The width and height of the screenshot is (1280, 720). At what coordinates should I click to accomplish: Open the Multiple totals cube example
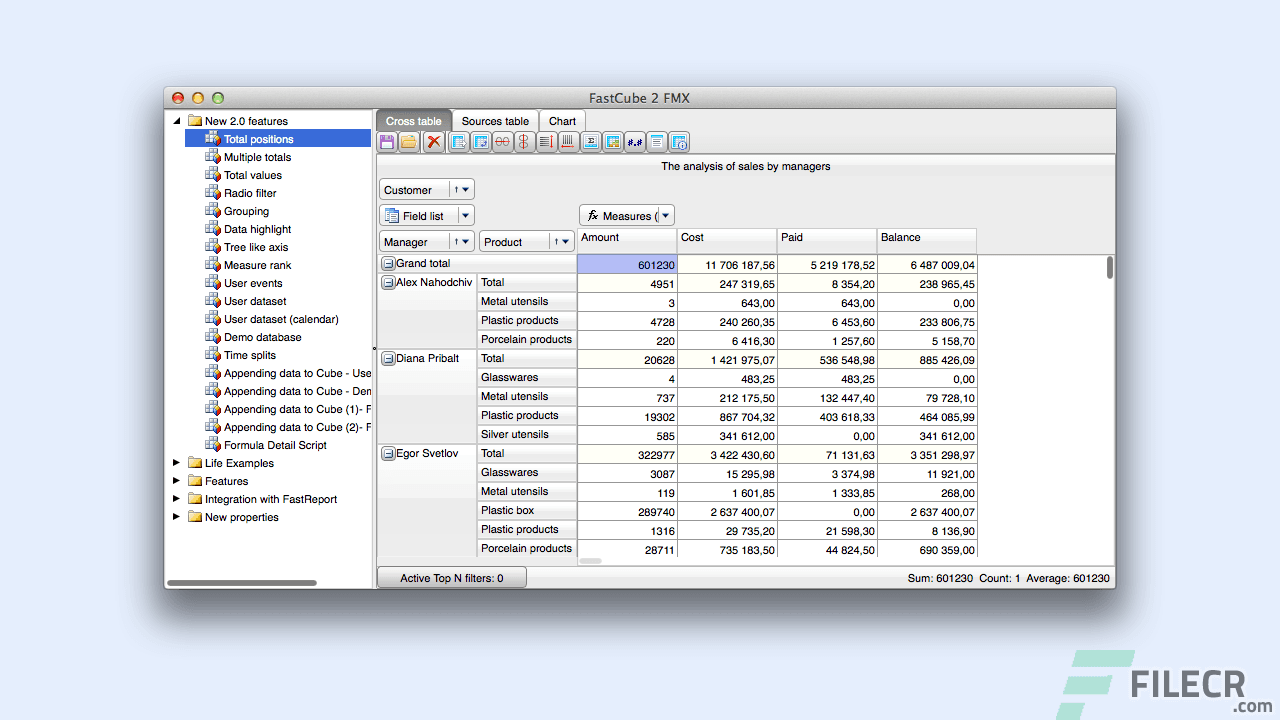click(257, 157)
